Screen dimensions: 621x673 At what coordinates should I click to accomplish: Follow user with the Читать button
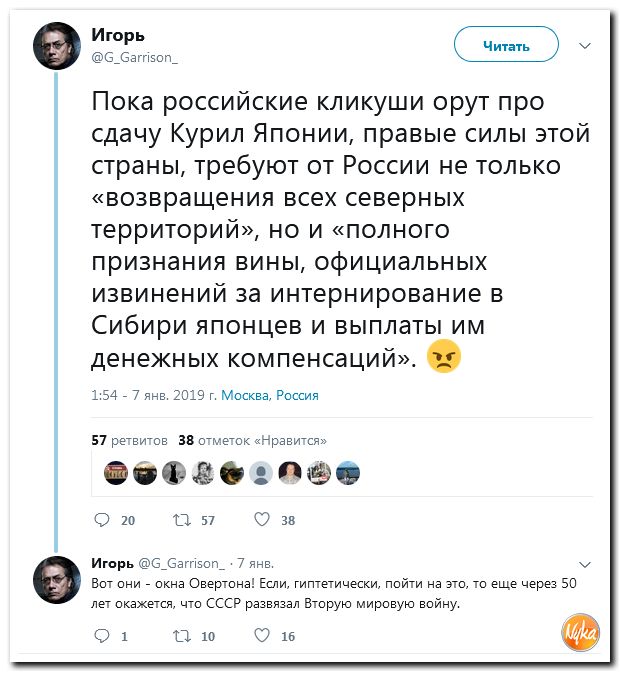(506, 45)
